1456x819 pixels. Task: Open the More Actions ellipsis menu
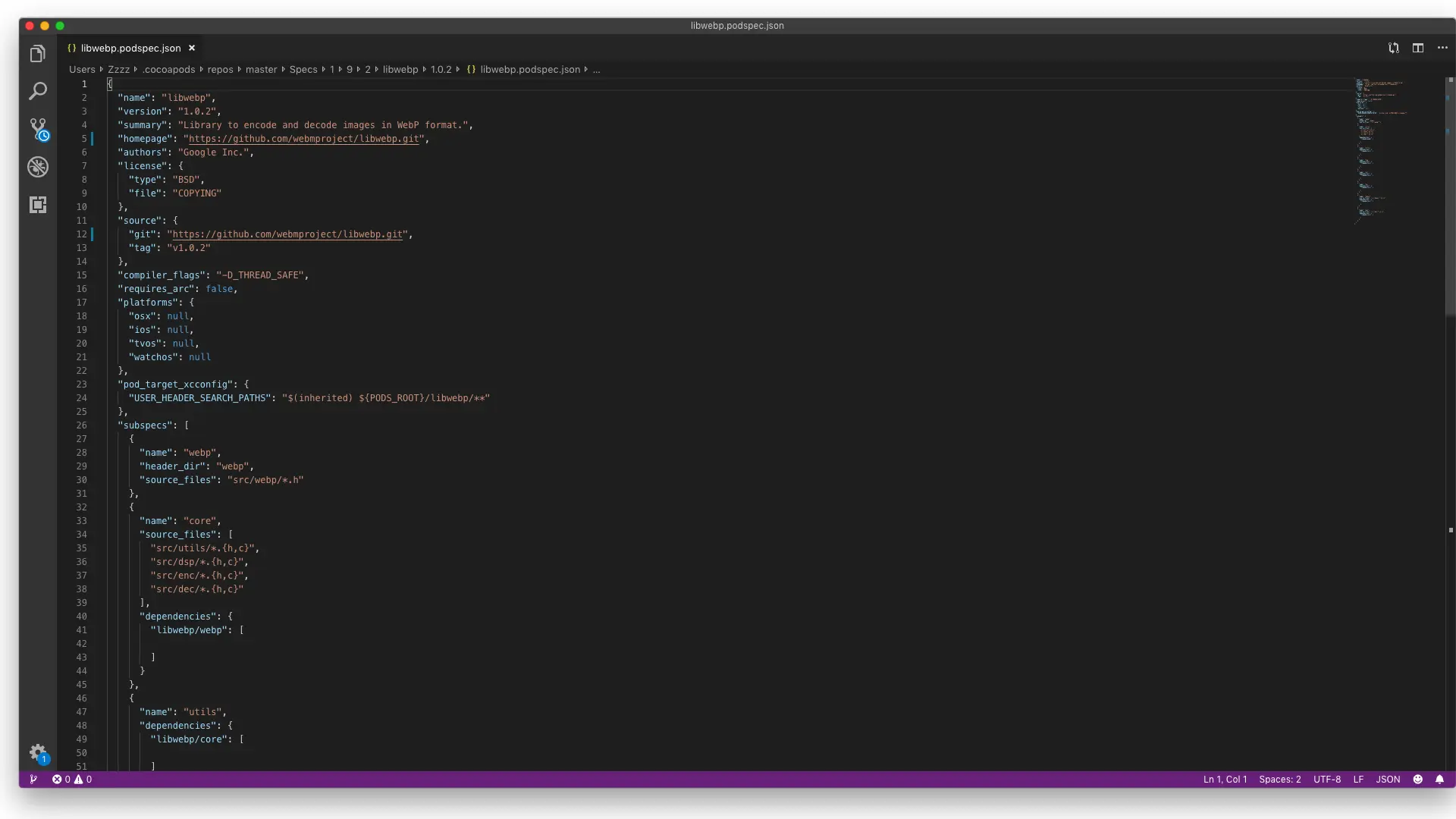coord(1442,48)
